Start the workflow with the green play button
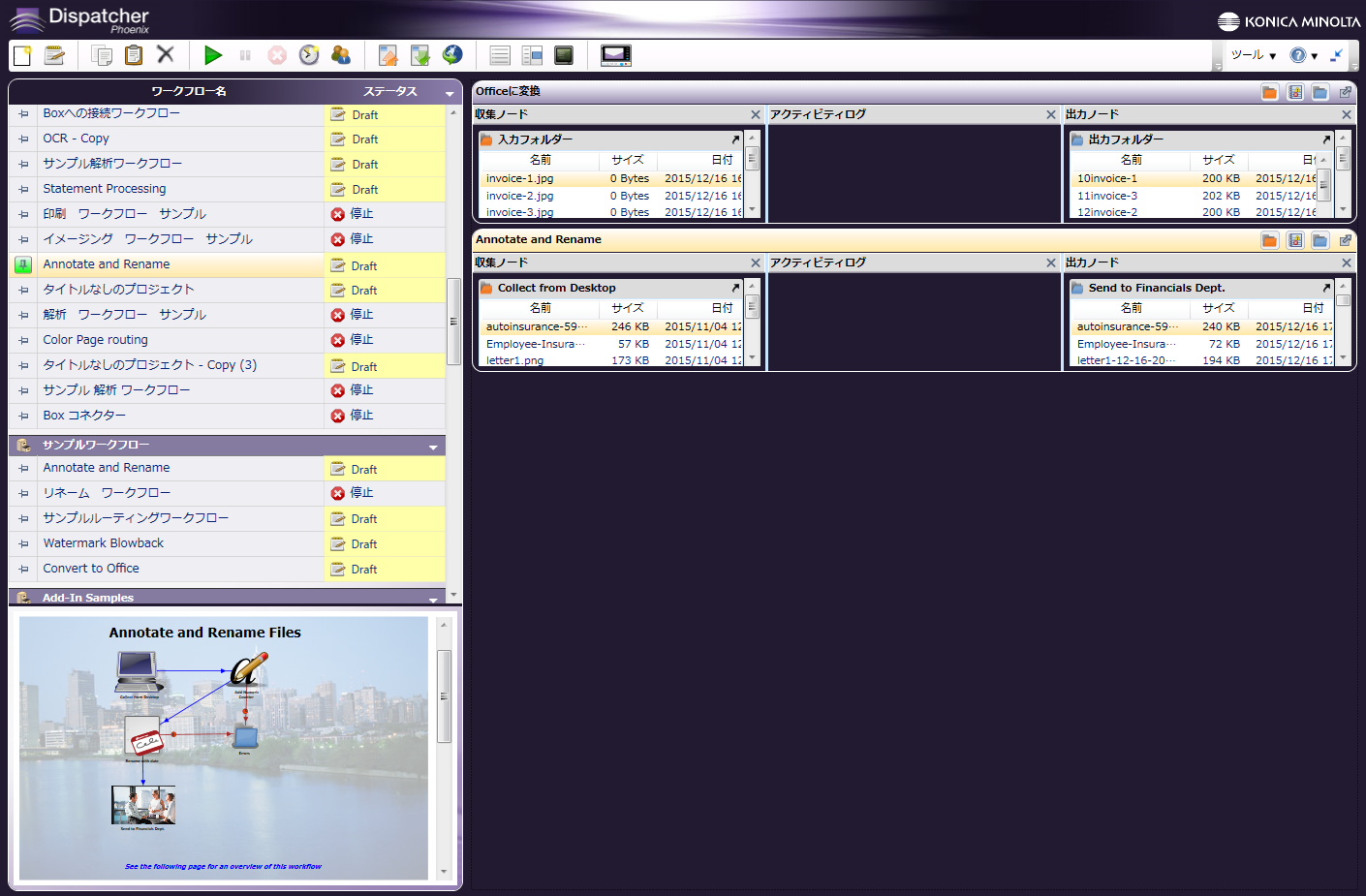Screen dimensions: 1366x896 [x=213, y=55]
